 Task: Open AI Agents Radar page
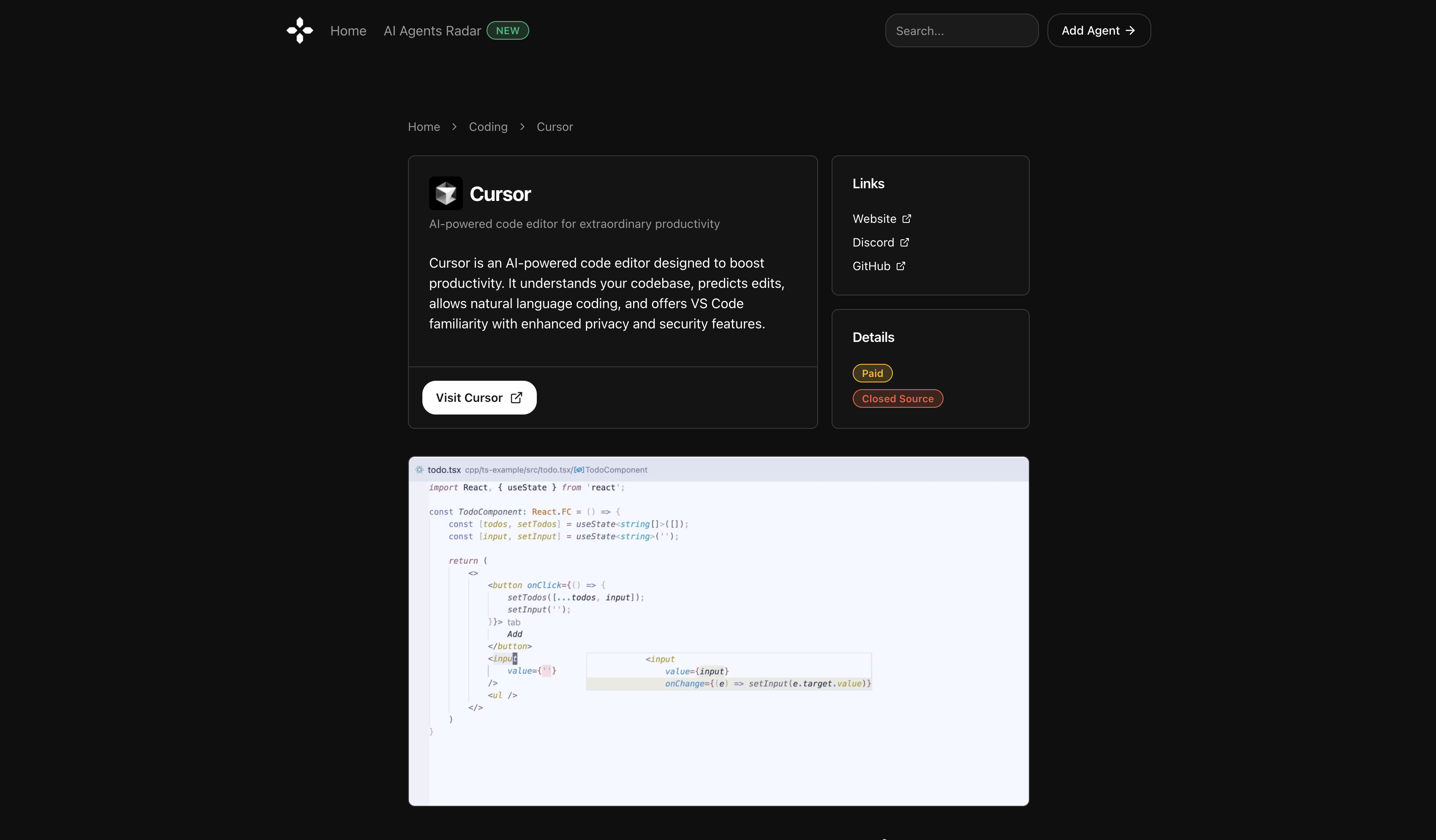point(432,31)
